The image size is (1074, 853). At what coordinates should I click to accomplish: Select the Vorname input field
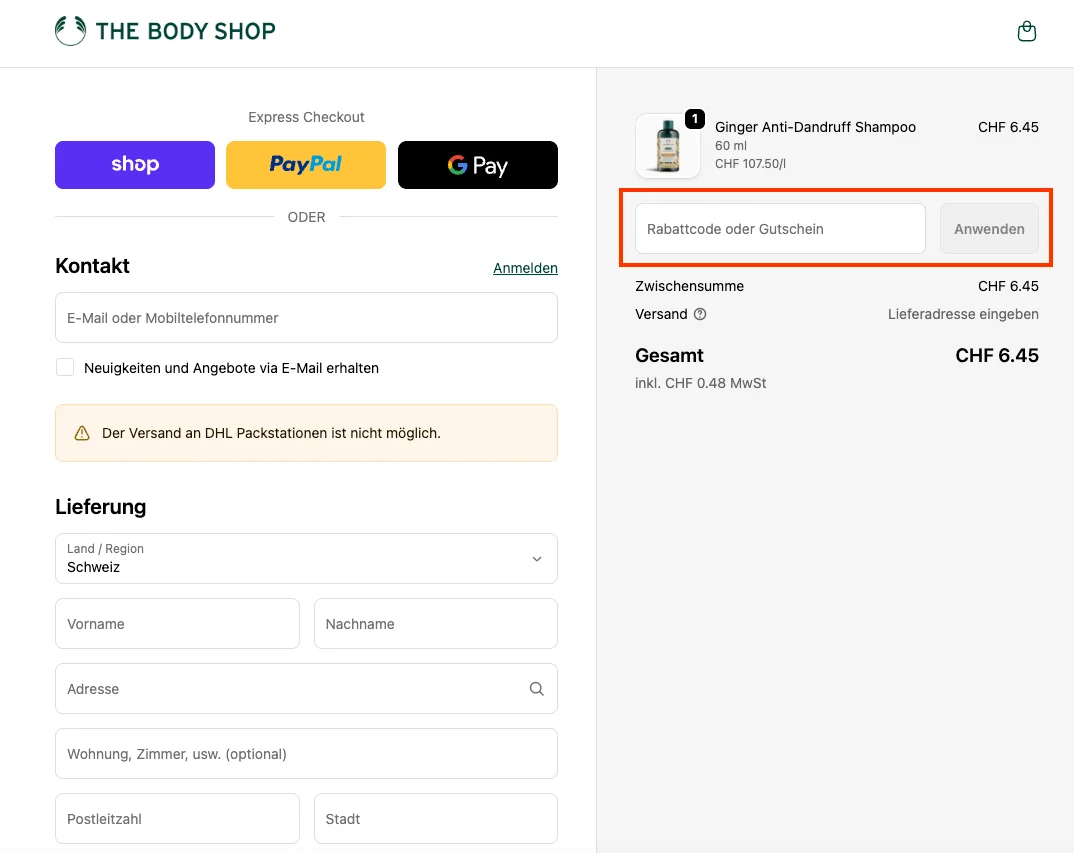[x=177, y=623]
